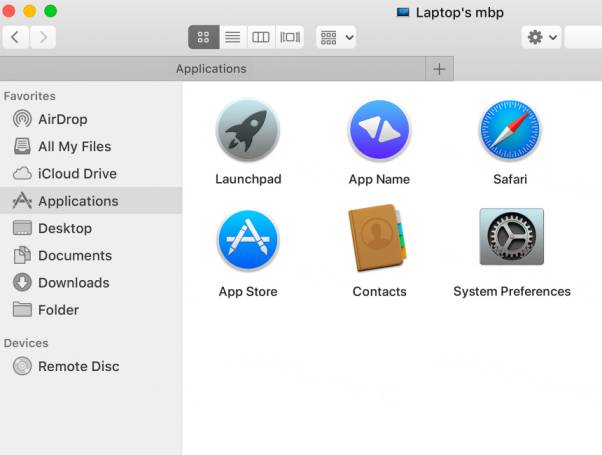This screenshot has width=602, height=455.
Task: Open iCloud Drive in sidebar
Action: pyautogui.click(x=76, y=173)
